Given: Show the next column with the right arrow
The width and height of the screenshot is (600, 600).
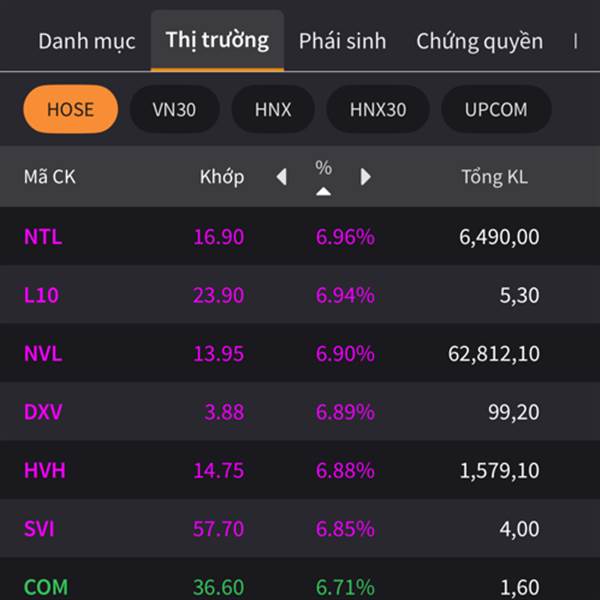Looking at the screenshot, I should 365,177.
